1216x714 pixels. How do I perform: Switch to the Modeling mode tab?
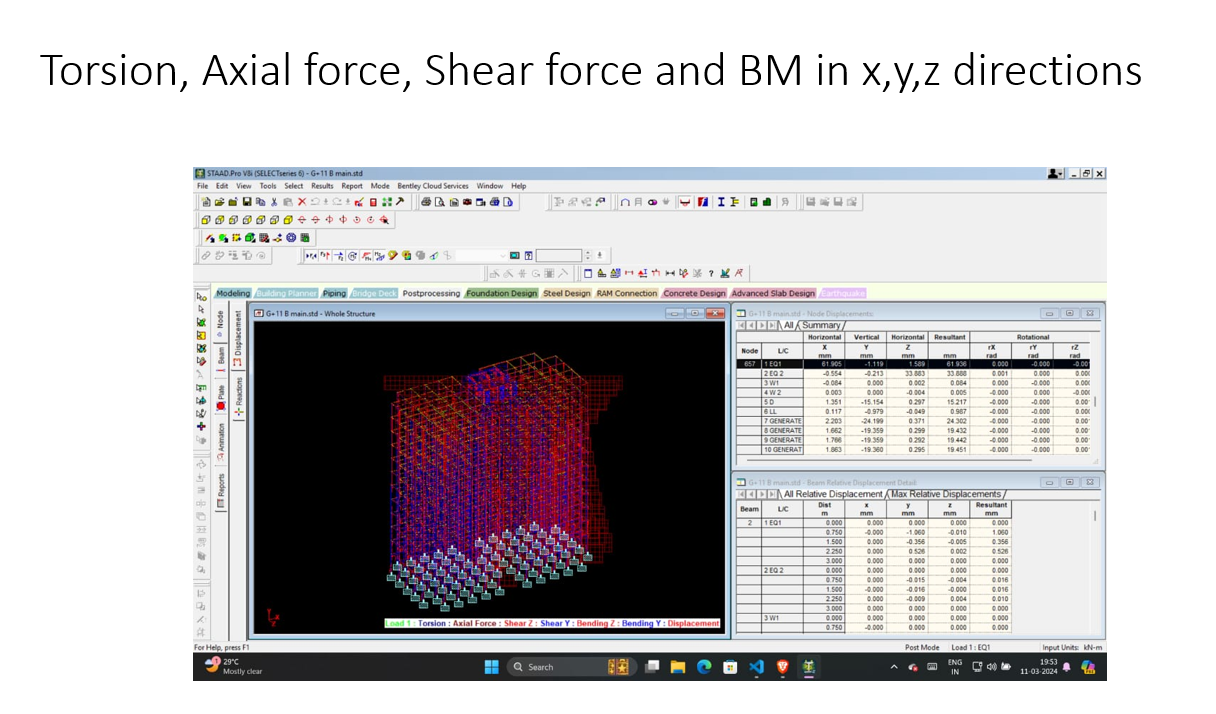pos(233,293)
